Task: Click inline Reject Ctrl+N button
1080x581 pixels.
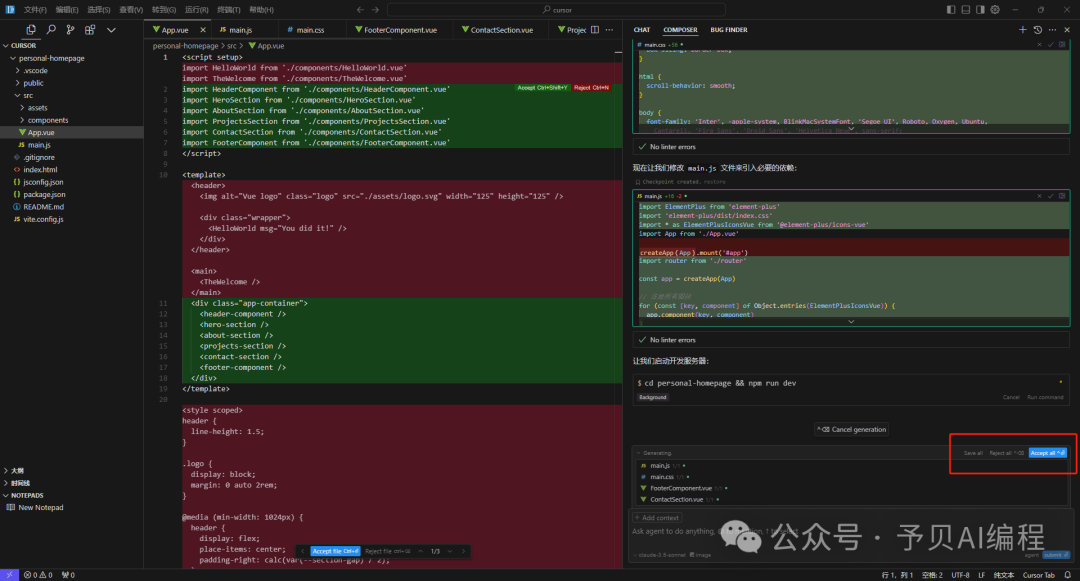Action: [591, 87]
